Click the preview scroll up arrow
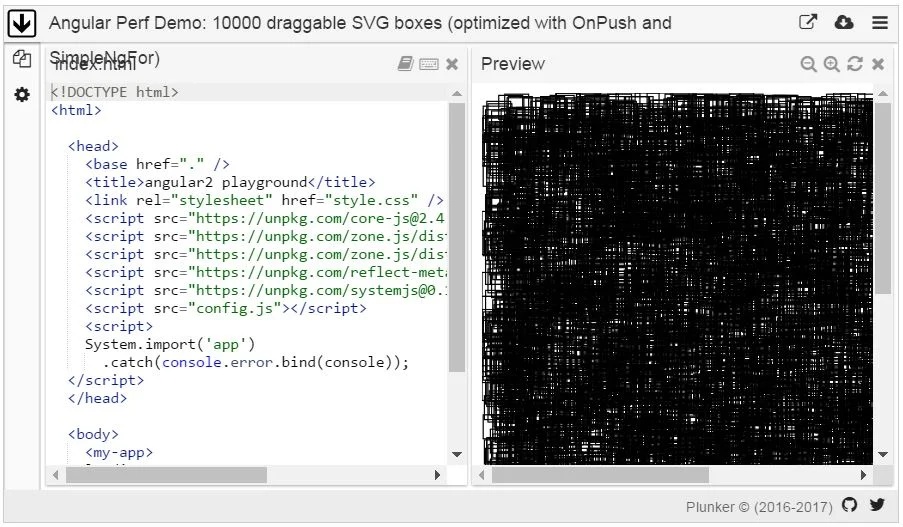This screenshot has height=527, width=903. pyautogui.click(x=883, y=93)
